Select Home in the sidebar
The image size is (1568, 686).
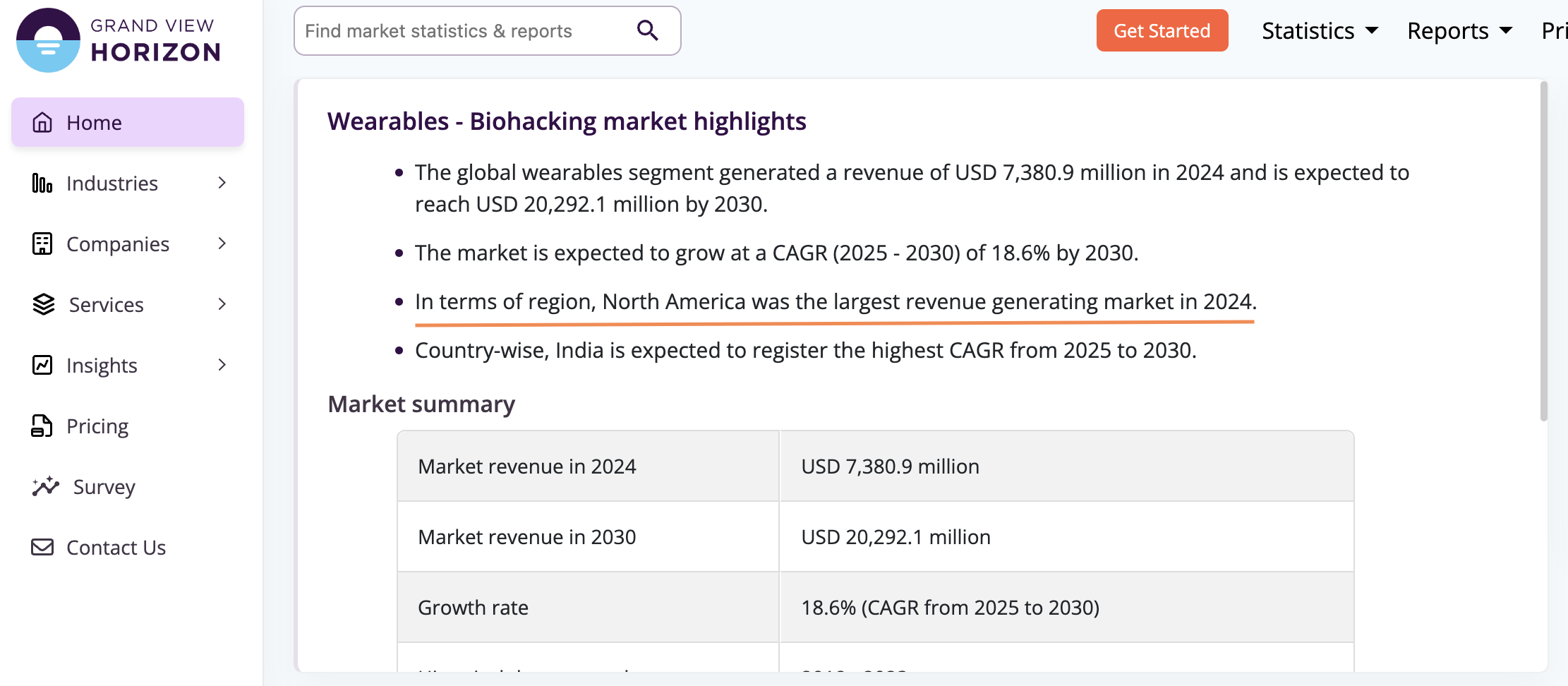click(94, 122)
